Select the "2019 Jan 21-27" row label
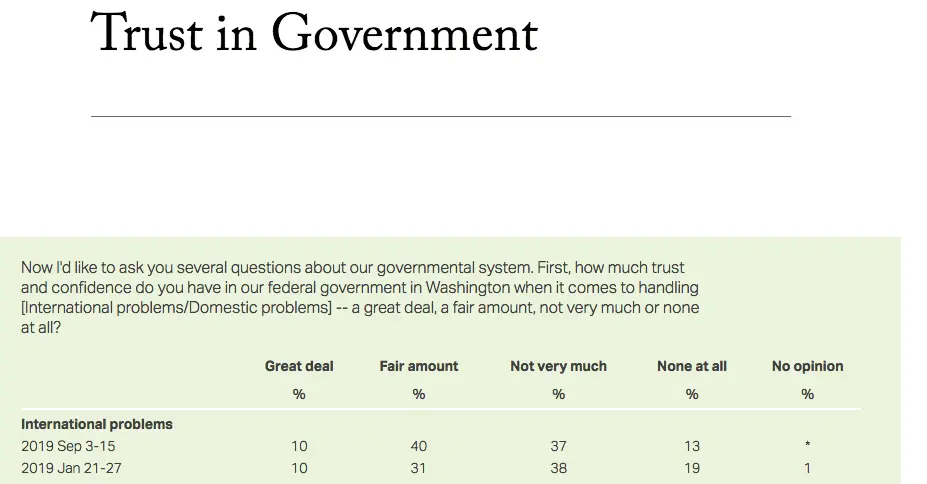Viewport: 927px width, 484px height. (77, 468)
